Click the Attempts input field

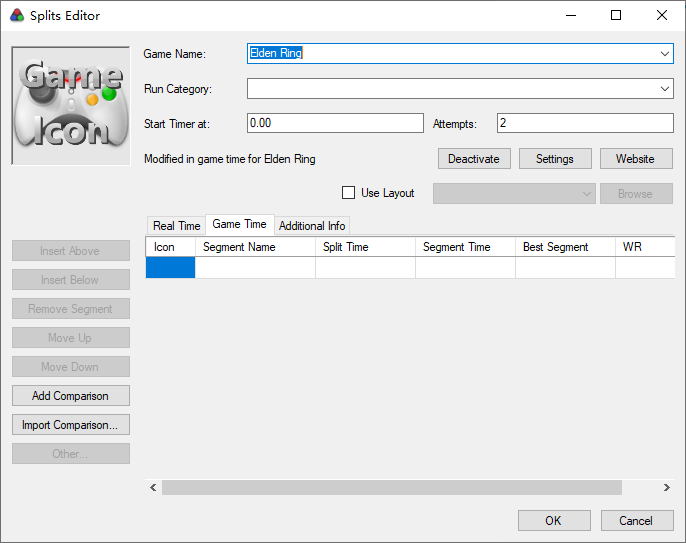click(585, 123)
